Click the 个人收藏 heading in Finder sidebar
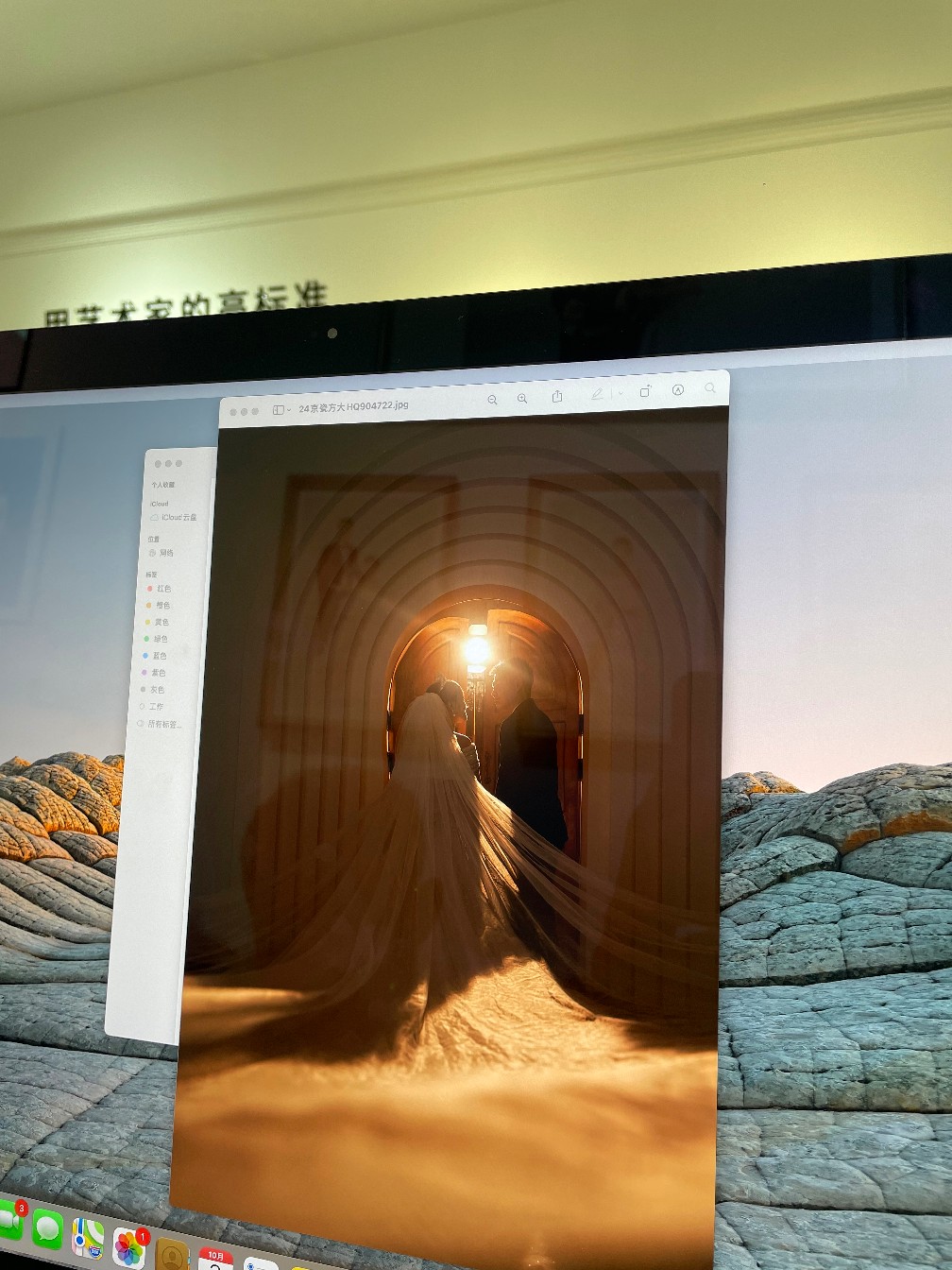 [163, 485]
